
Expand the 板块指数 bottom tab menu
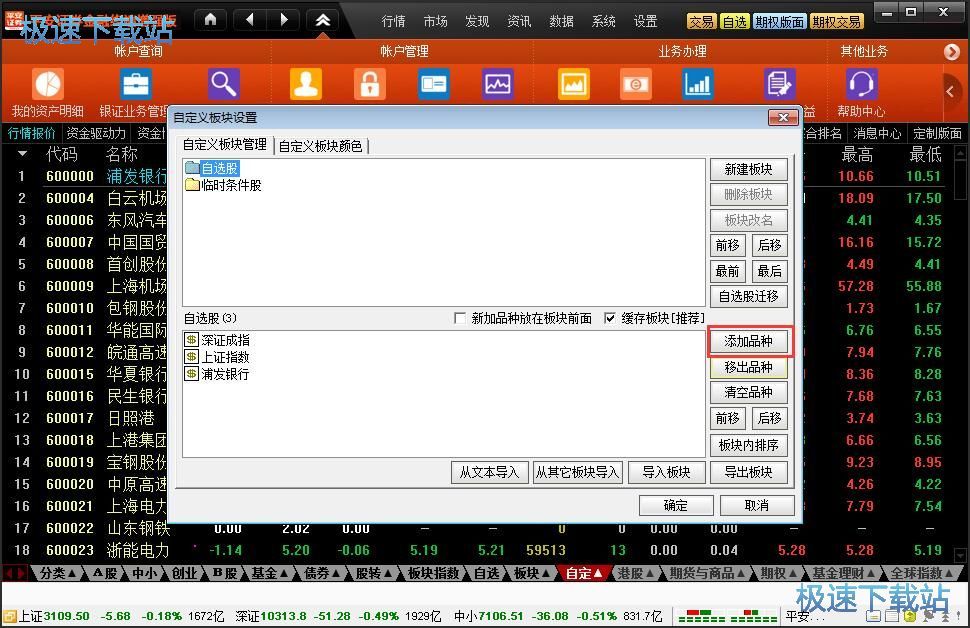434,574
